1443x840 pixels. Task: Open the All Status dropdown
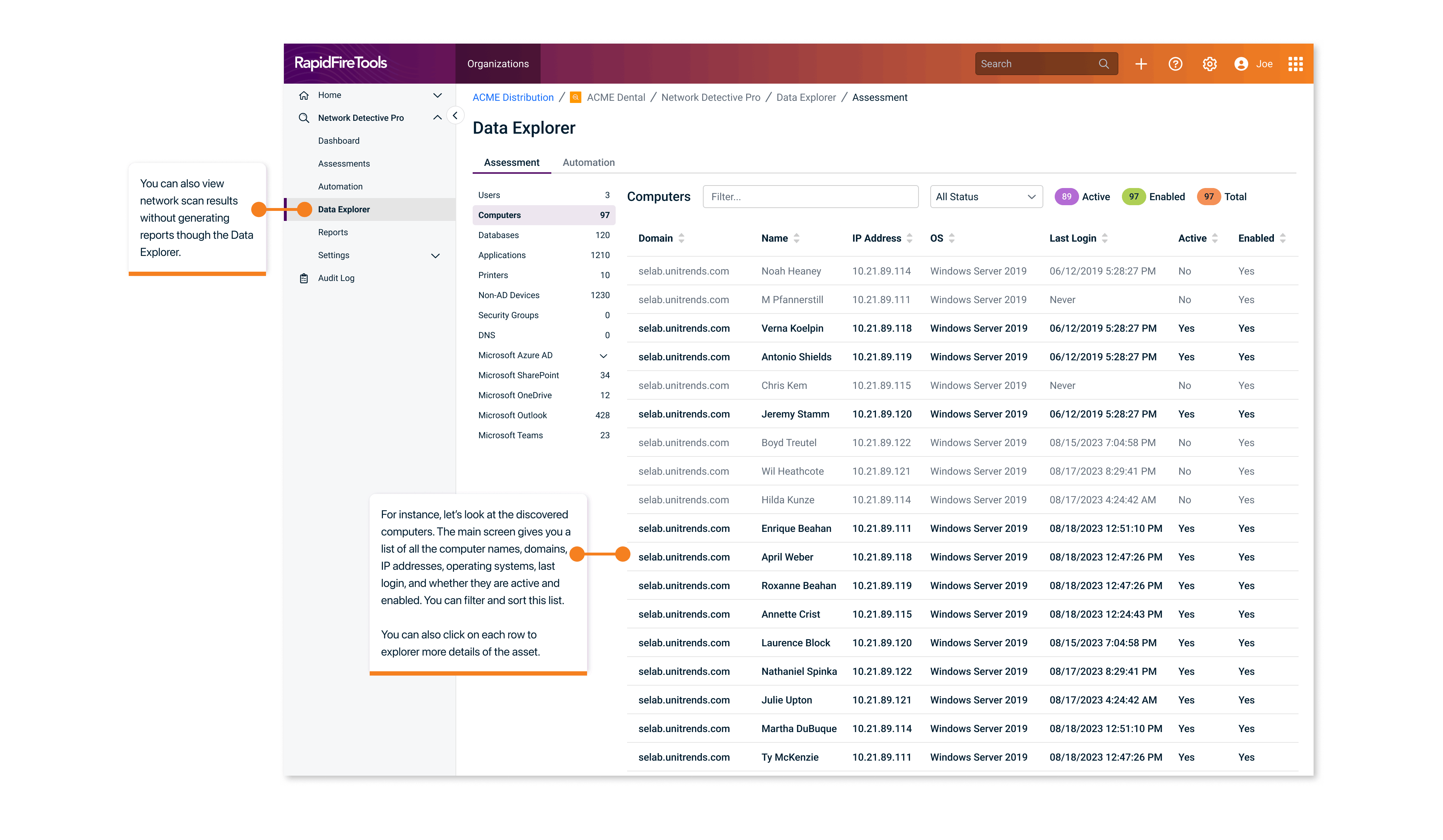[985, 196]
